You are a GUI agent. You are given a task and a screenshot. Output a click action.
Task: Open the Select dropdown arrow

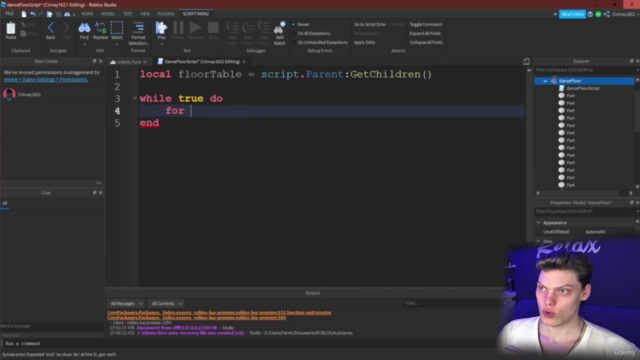(x=117, y=44)
